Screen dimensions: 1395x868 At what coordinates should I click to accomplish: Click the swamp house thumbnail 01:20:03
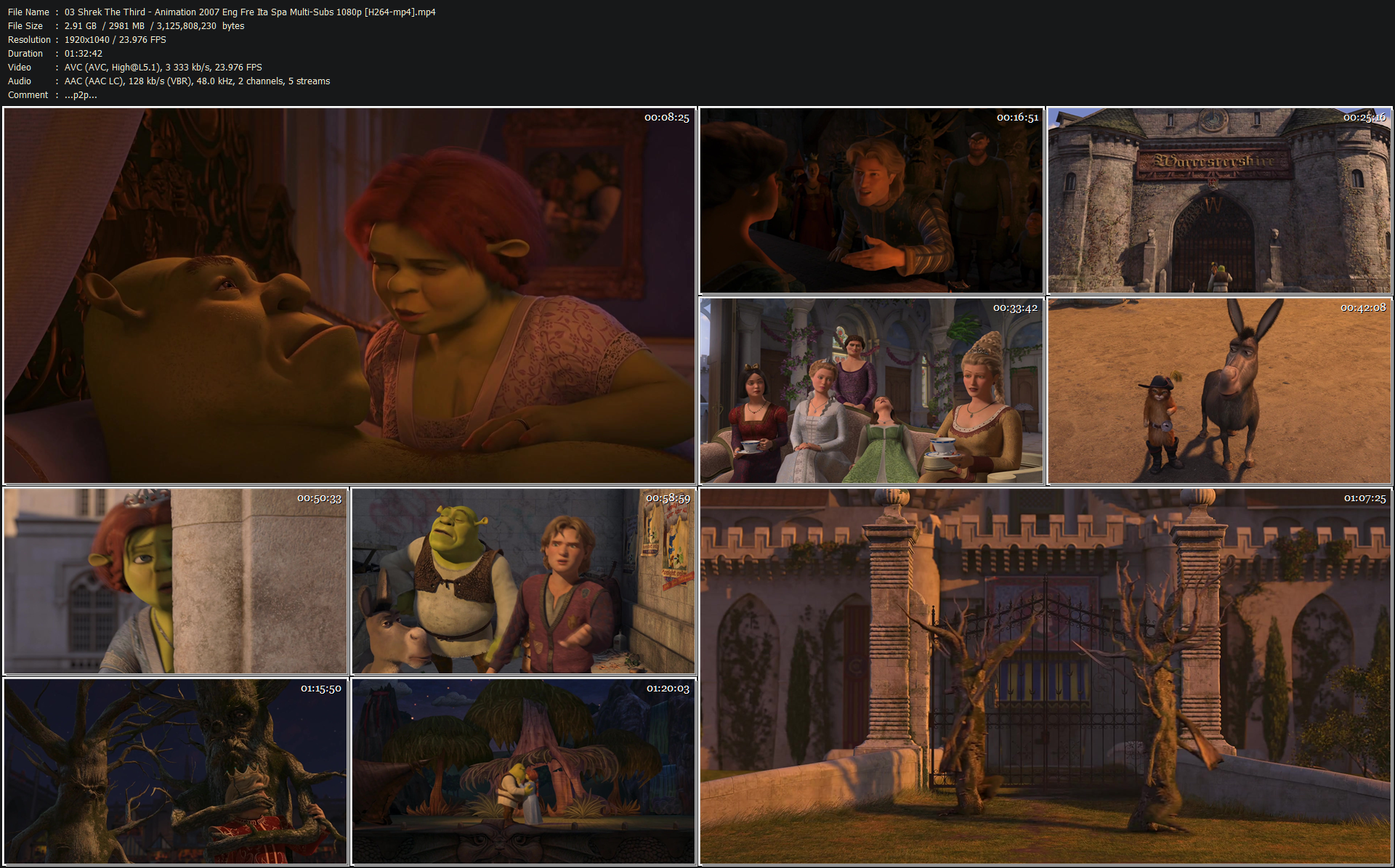coord(523,771)
